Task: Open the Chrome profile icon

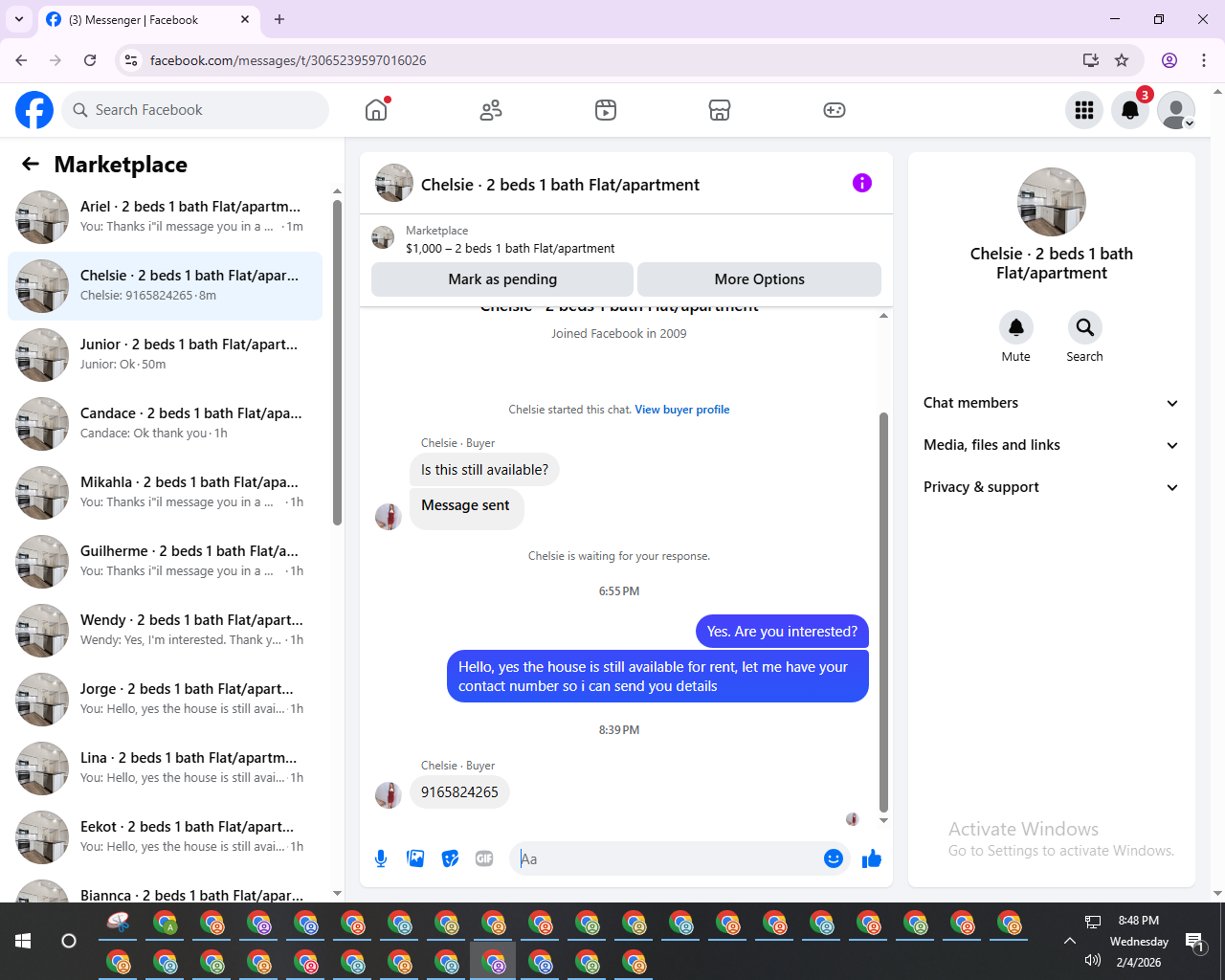Action: click(1169, 60)
